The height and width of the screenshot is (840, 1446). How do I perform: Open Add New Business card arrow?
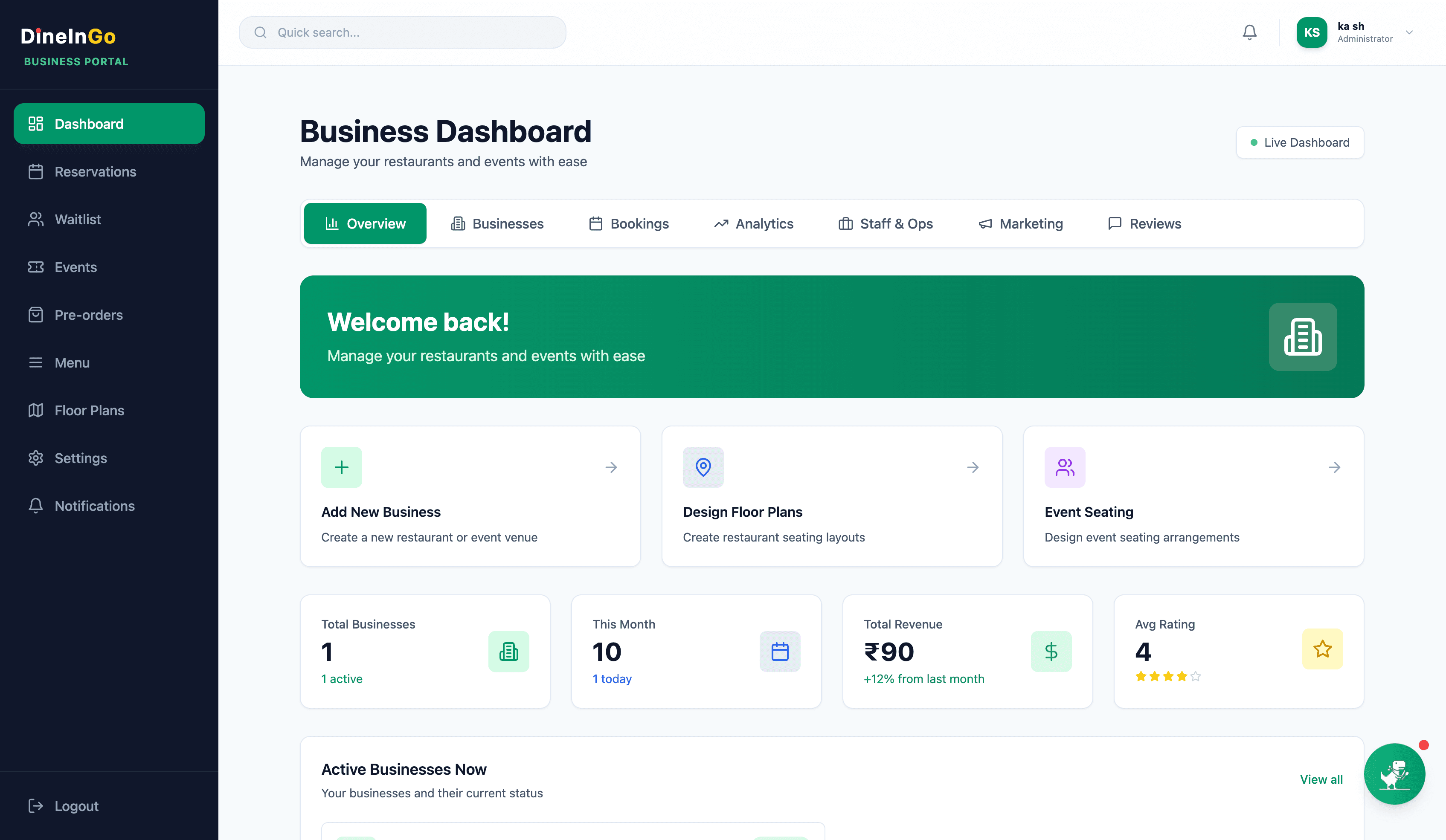[611, 467]
